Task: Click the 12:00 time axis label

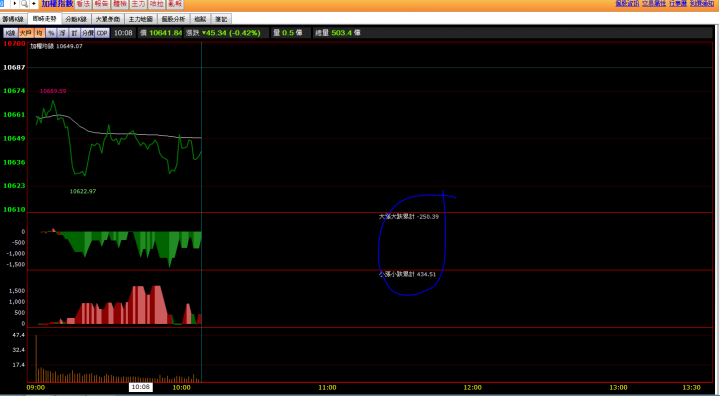Action: (x=472, y=388)
